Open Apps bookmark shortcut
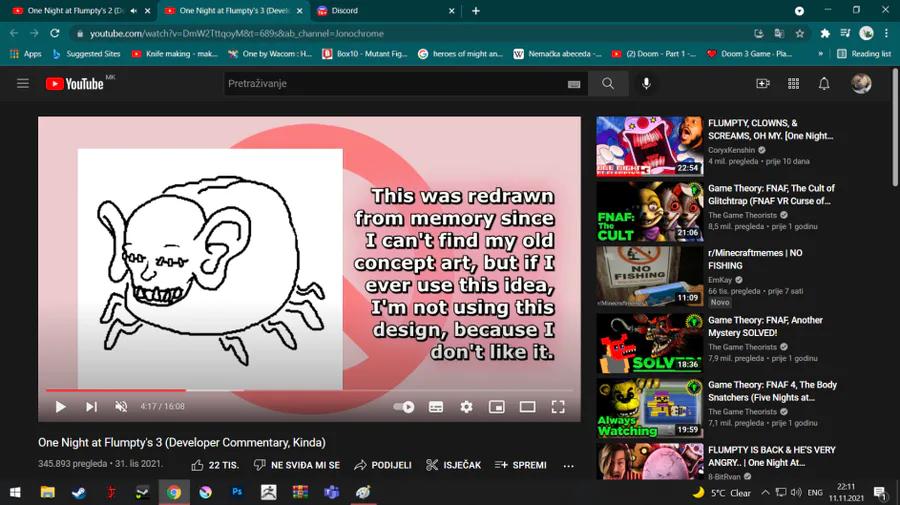The image size is (900, 505). [x=26, y=53]
